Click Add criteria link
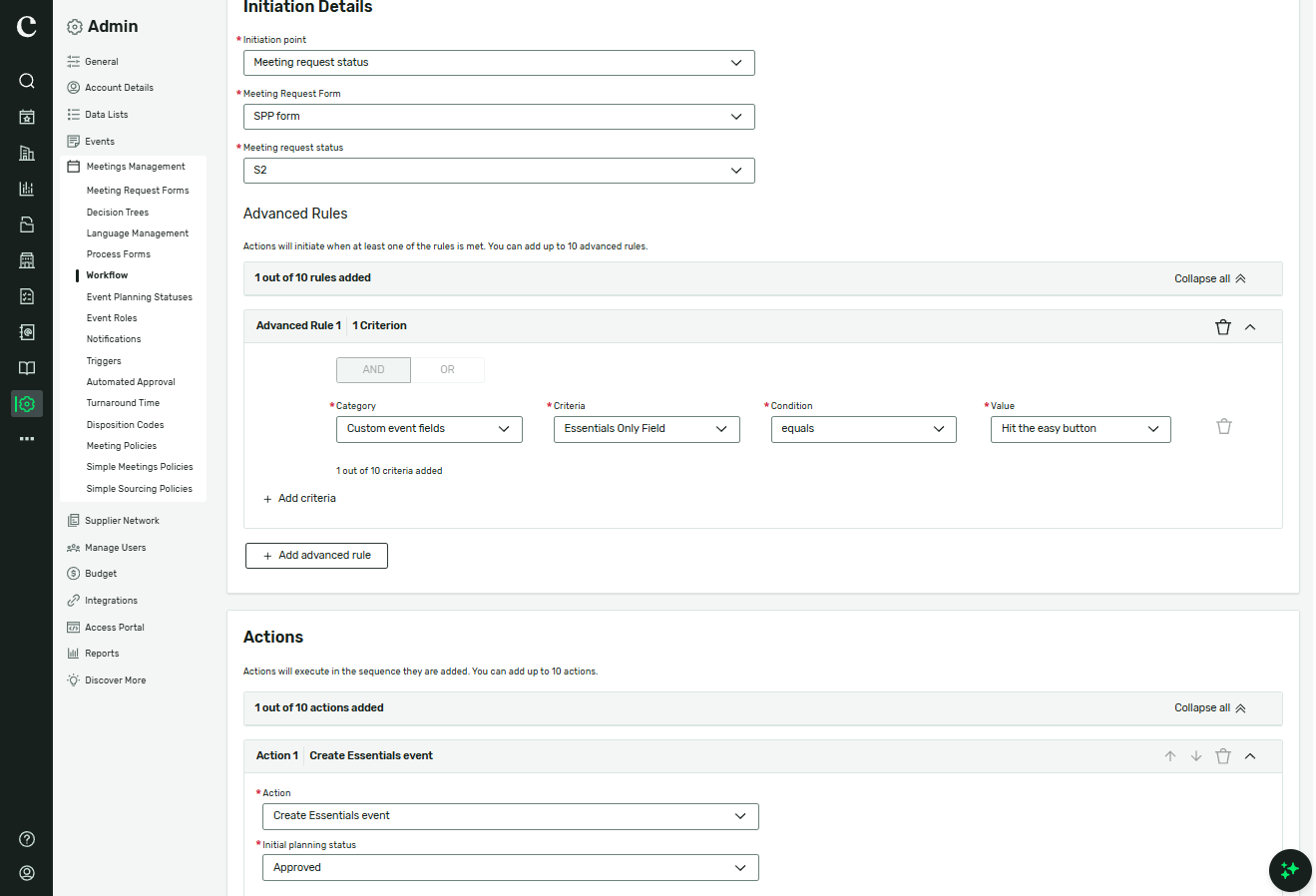1316x896 pixels. (299, 498)
